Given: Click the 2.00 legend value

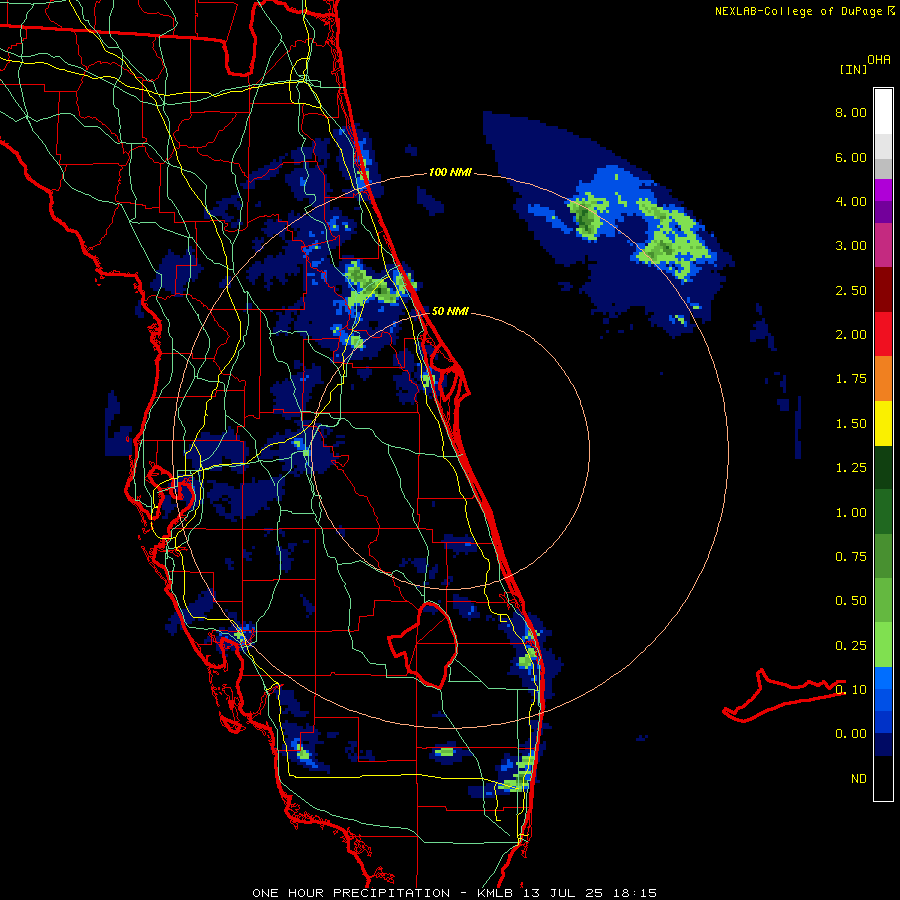Looking at the screenshot, I should pos(851,335).
